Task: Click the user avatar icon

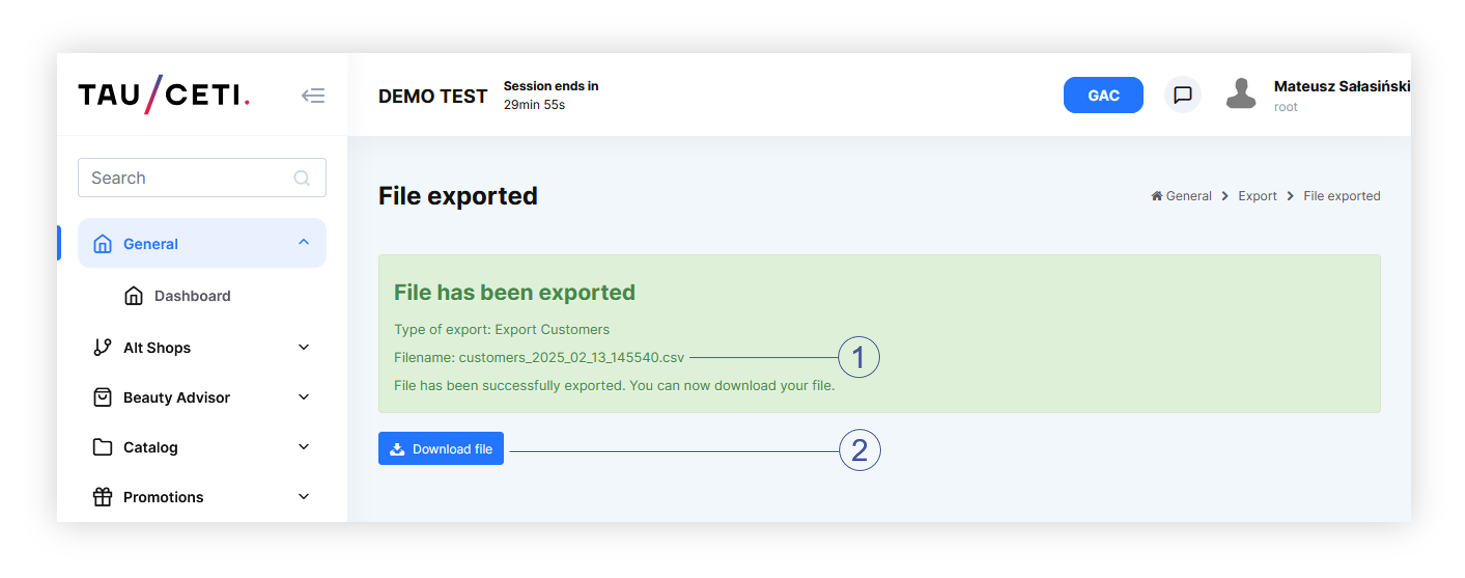Action: coord(1240,95)
